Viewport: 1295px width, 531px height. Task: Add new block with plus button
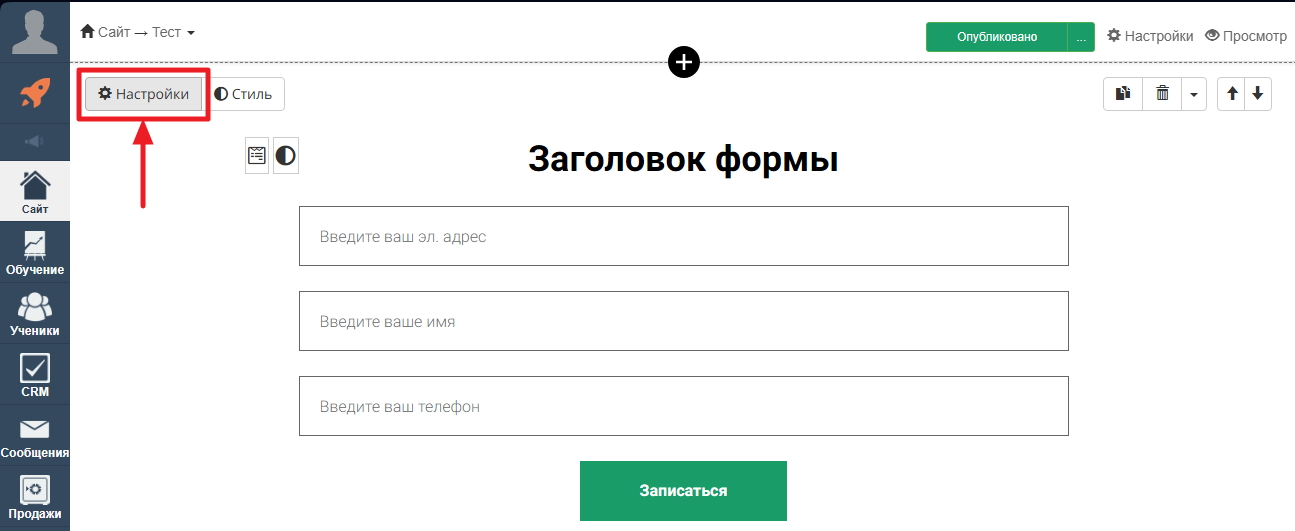[684, 62]
